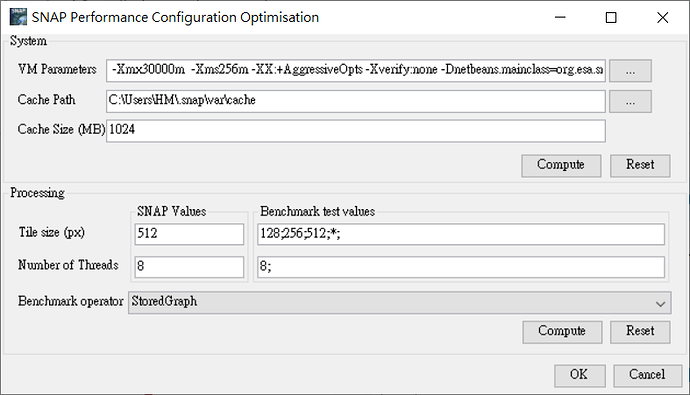Maximize the SNAP Performance dialog window
Screen dimensions: 690x395
pos(611,18)
